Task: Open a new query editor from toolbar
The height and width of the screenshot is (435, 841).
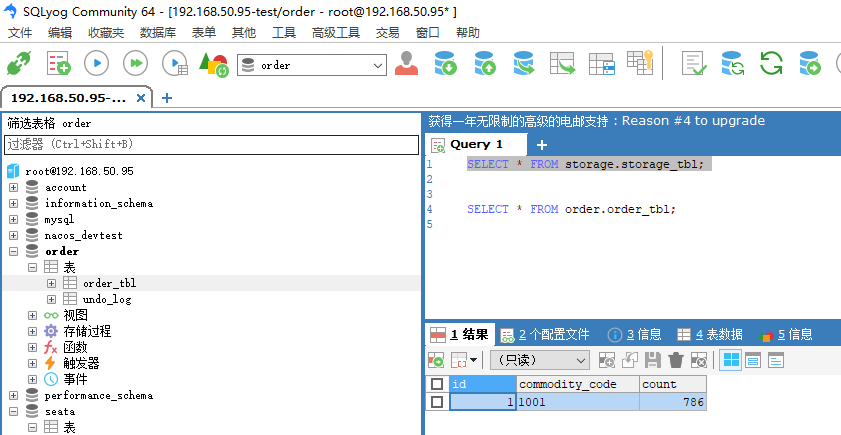Action: pyautogui.click(x=58, y=63)
